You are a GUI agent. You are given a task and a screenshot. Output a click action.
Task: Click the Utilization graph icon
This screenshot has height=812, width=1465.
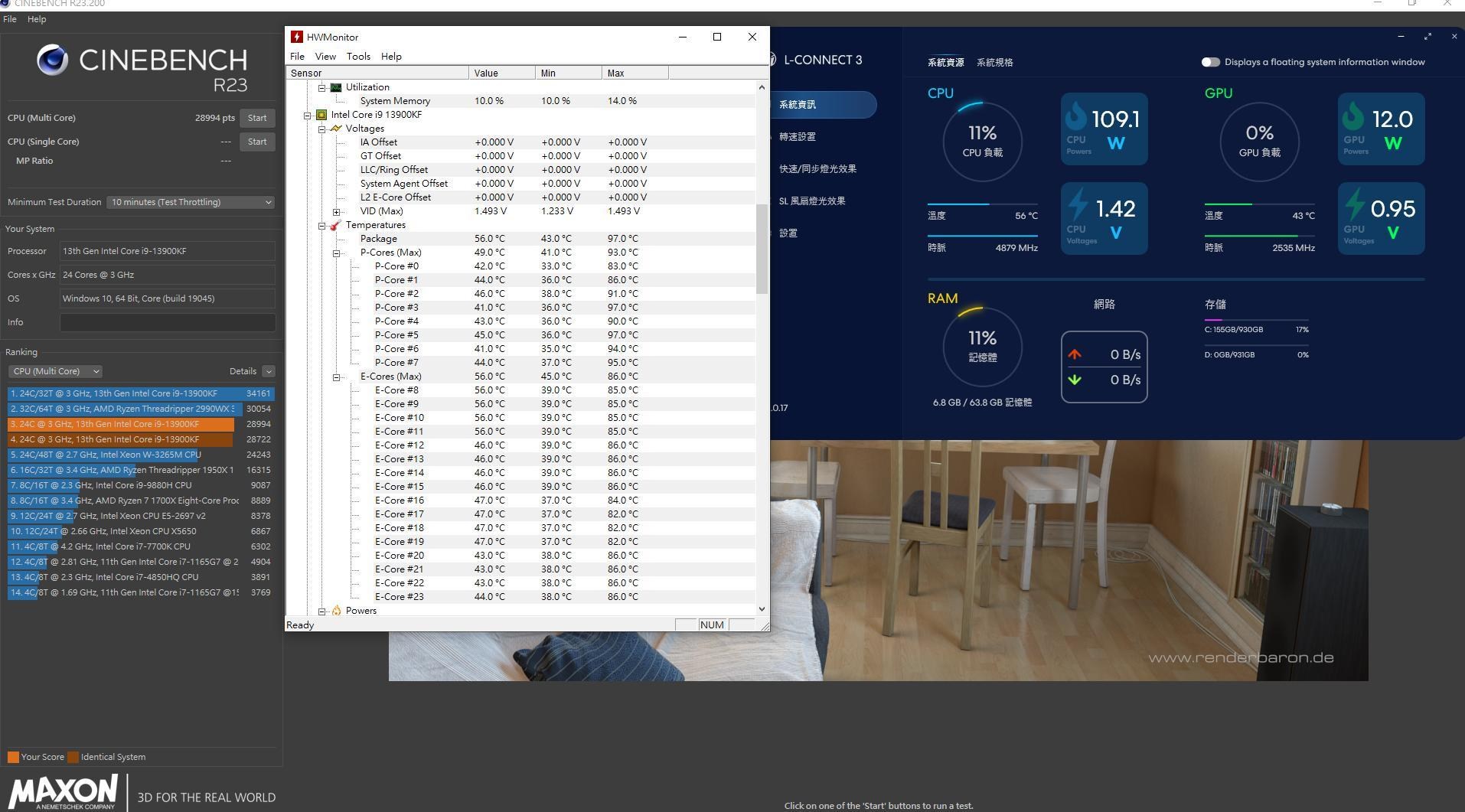(336, 87)
